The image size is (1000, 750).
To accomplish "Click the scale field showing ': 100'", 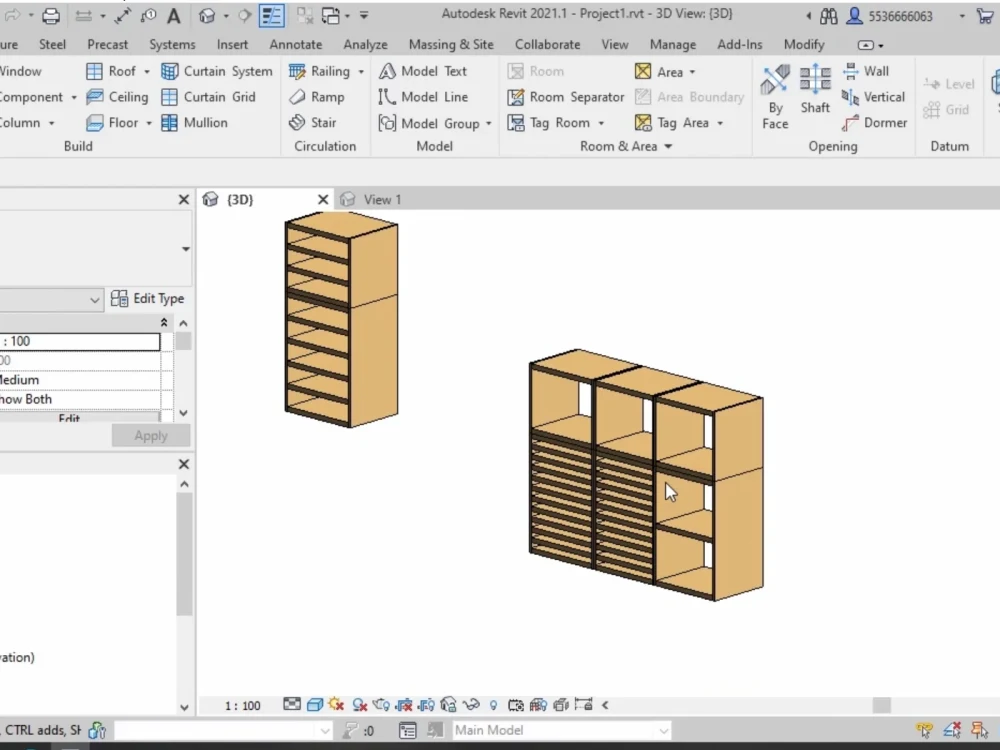I will [x=80, y=341].
